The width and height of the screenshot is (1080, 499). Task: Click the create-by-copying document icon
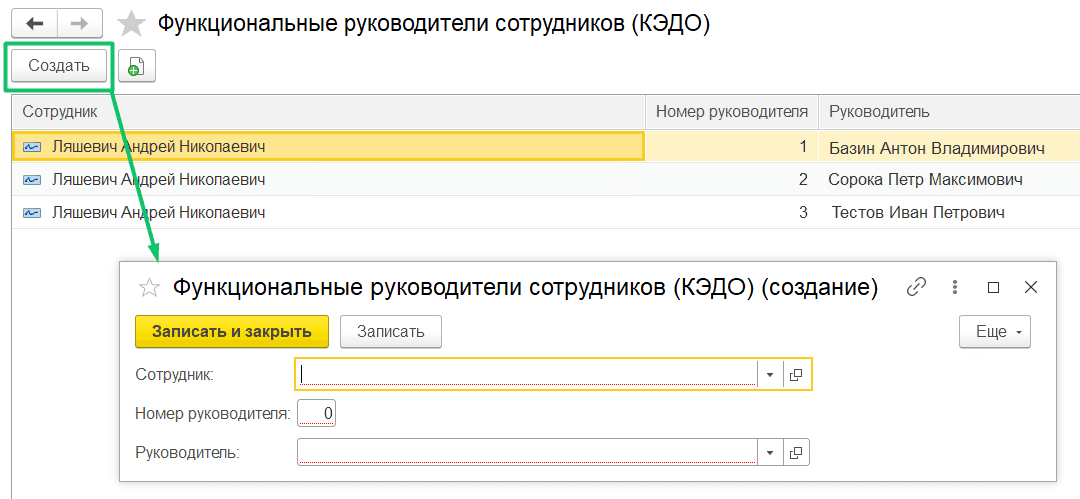click(x=136, y=66)
